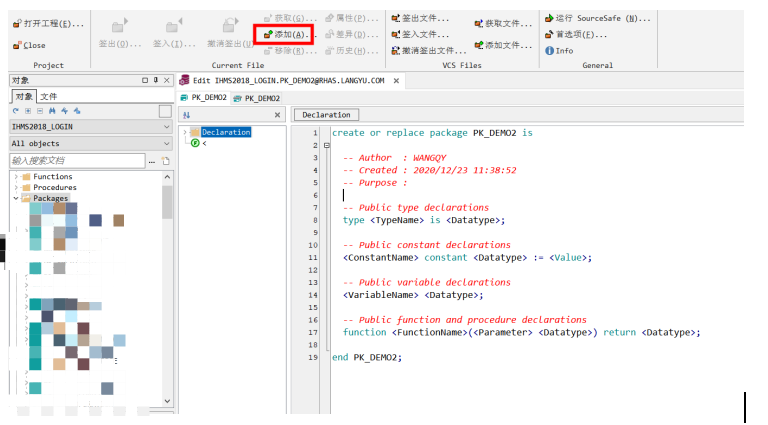The height and width of the screenshot is (425, 768).
Task: Click 签入文件 check in files
Action: pyautogui.click(x=420, y=34)
